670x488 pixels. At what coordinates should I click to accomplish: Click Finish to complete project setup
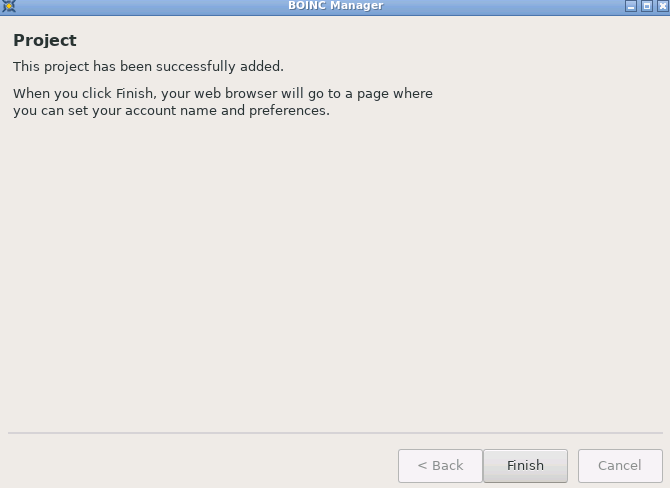click(525, 465)
